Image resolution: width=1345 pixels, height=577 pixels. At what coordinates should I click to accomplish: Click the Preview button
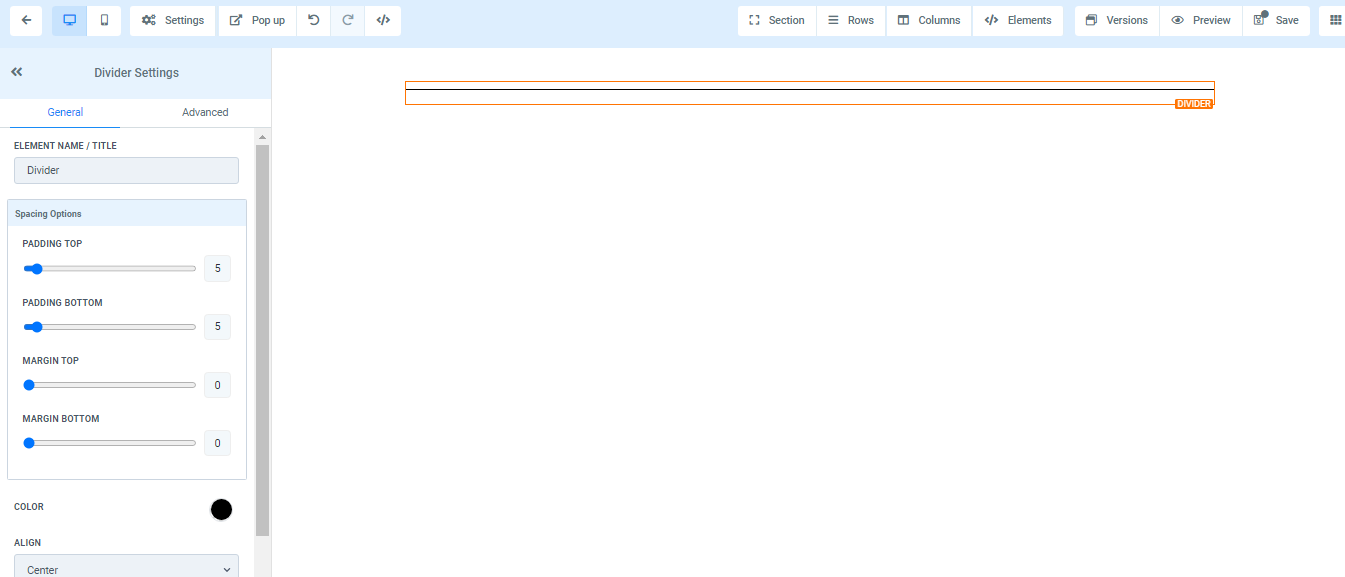tap(1201, 20)
